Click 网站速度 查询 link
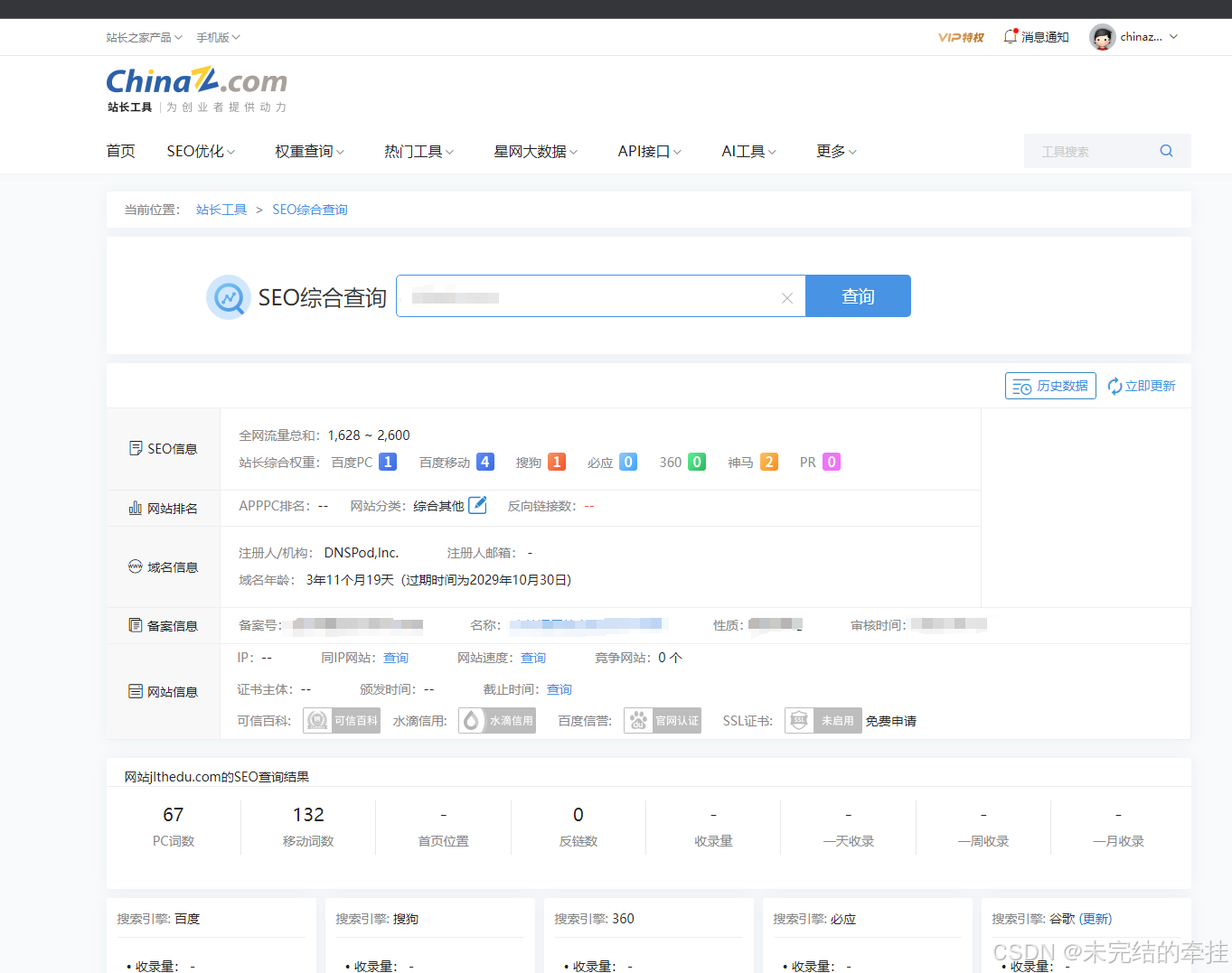Image resolution: width=1232 pixels, height=973 pixels. point(533,658)
